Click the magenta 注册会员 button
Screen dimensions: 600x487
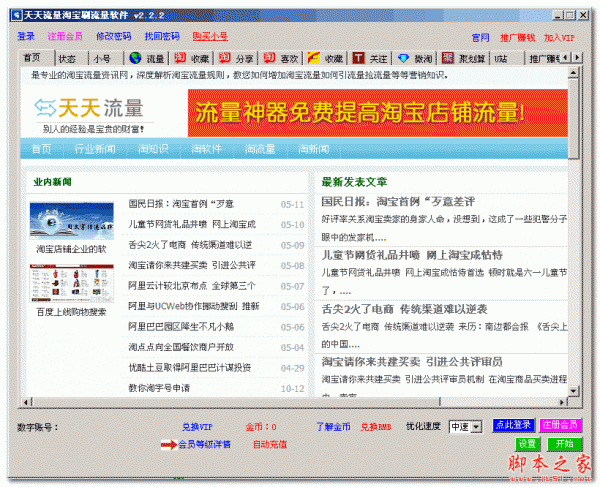[560, 425]
